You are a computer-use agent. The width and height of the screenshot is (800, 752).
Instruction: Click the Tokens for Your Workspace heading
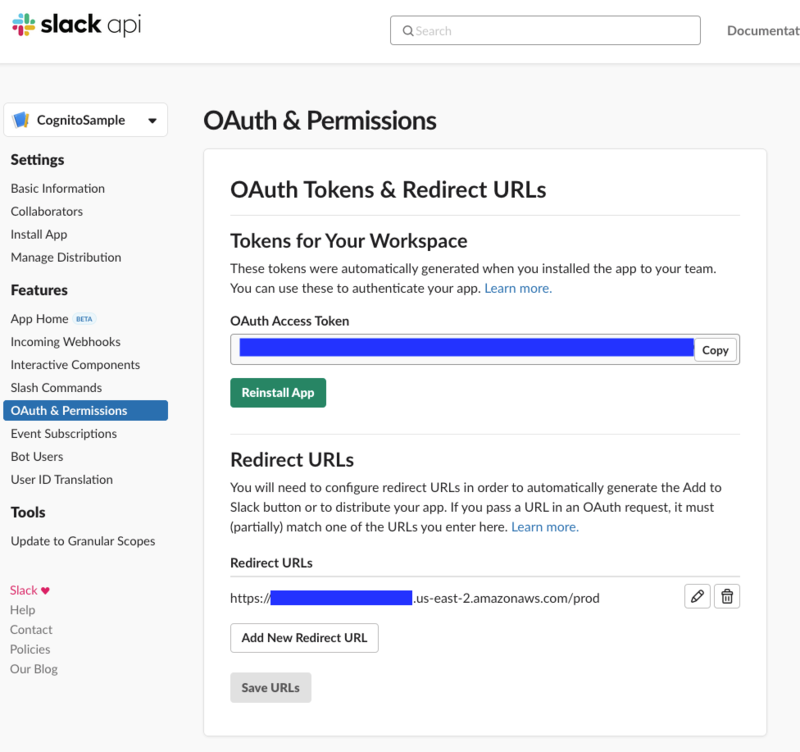pos(348,241)
